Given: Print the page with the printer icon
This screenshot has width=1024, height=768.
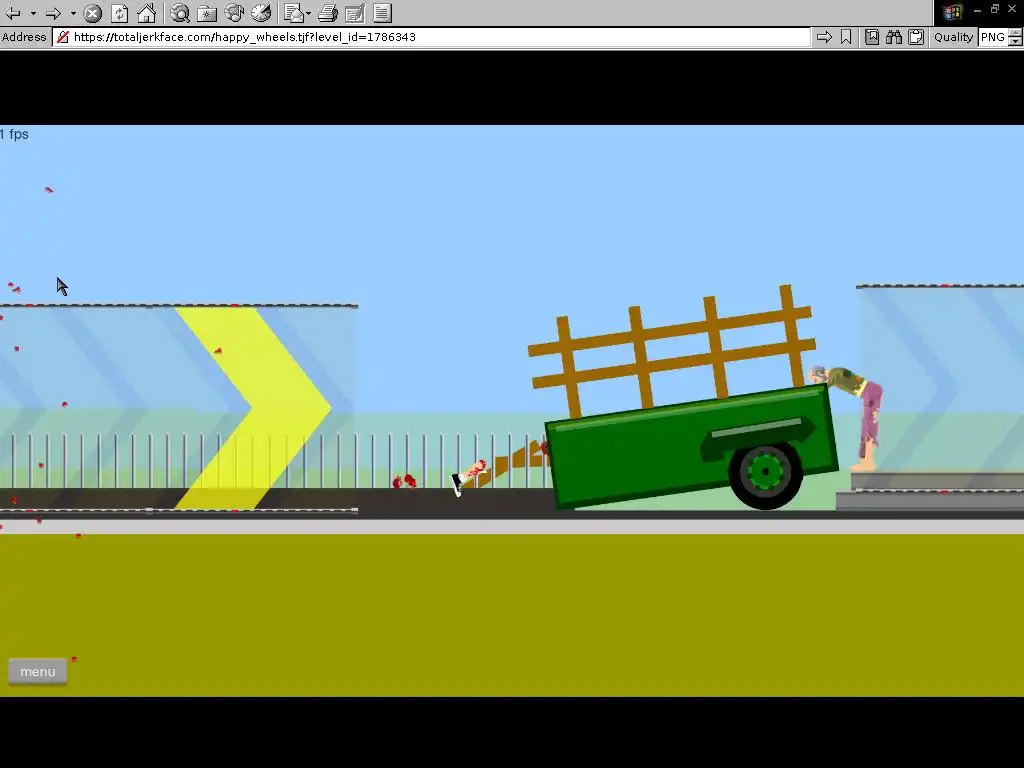Looking at the screenshot, I should 328,13.
